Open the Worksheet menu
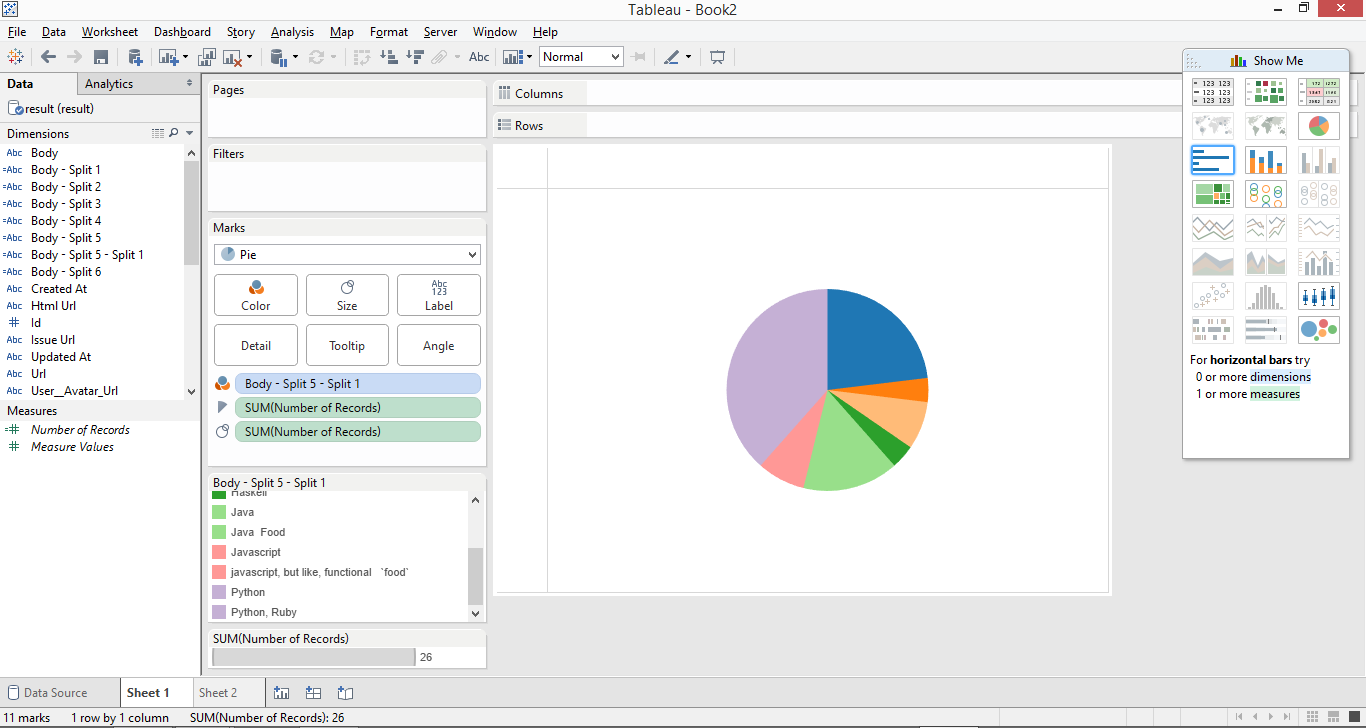The height and width of the screenshot is (728, 1366). pos(110,32)
